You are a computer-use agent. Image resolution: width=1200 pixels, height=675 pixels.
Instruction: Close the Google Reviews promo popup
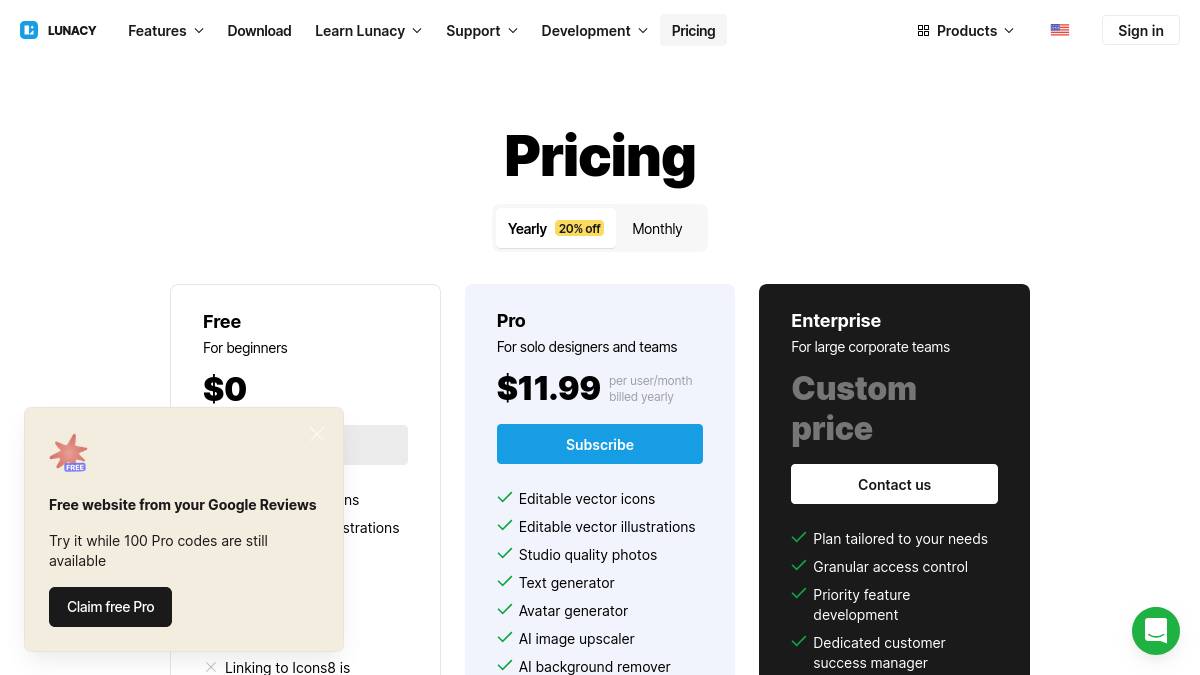[x=317, y=433]
